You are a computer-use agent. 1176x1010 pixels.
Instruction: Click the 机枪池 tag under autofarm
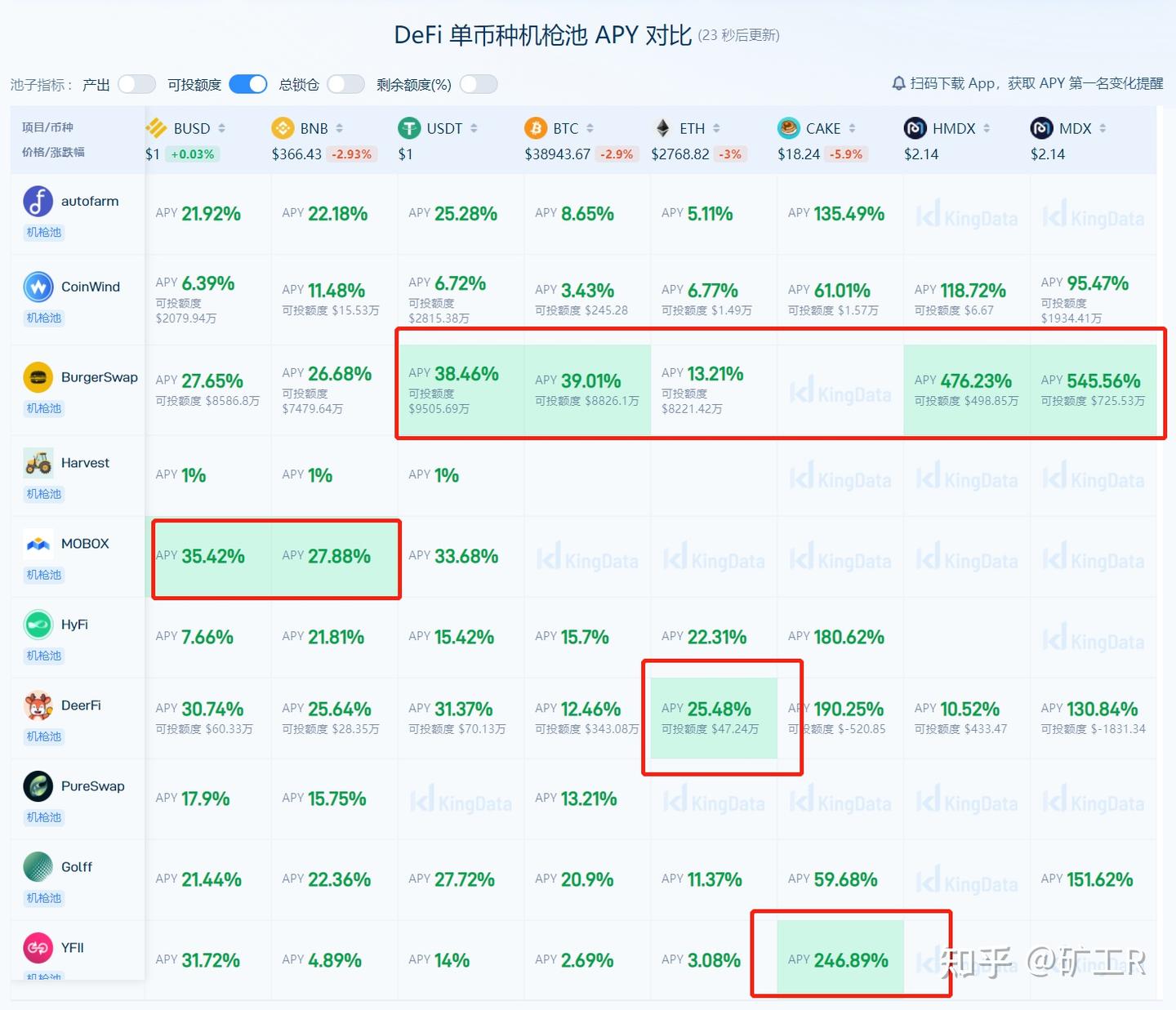(44, 232)
